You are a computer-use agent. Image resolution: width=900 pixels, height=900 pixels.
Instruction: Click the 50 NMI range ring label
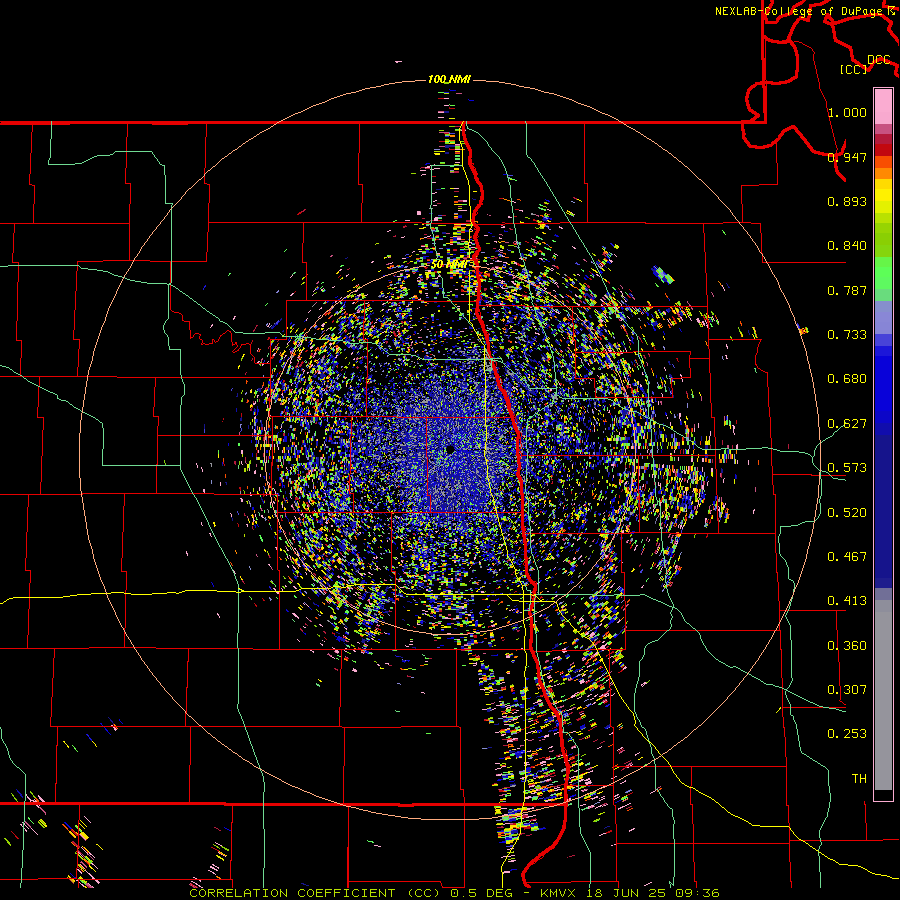tap(449, 265)
